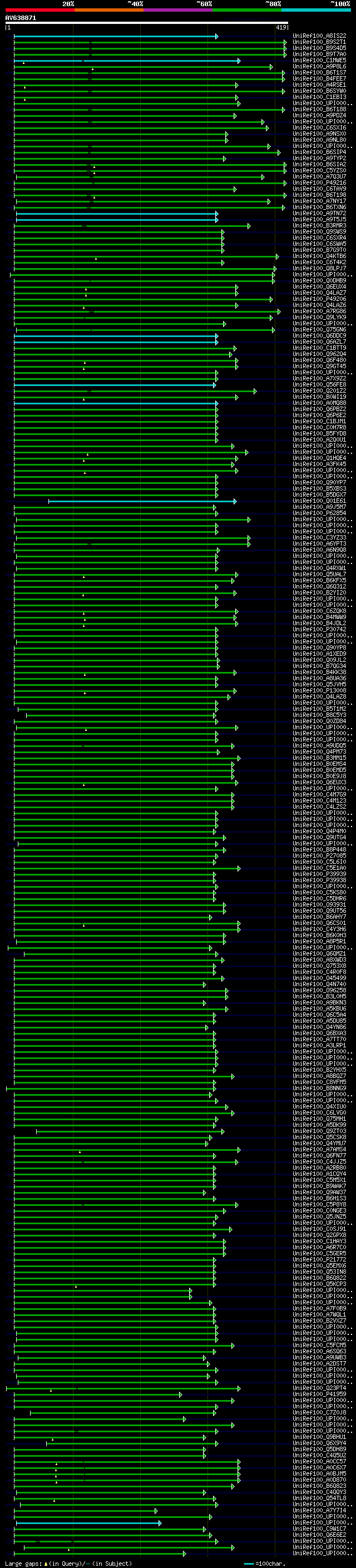Image resolution: width=356 pixels, height=1568 pixels.
Task: Click arrowhead ending UniRef100_B9S2T1 alignment
Action: point(285,43)
